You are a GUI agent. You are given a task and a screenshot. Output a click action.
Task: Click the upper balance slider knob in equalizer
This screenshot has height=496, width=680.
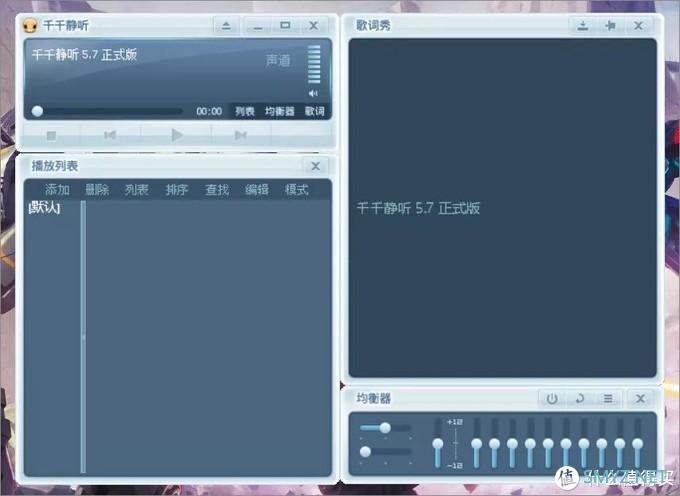coord(385,428)
